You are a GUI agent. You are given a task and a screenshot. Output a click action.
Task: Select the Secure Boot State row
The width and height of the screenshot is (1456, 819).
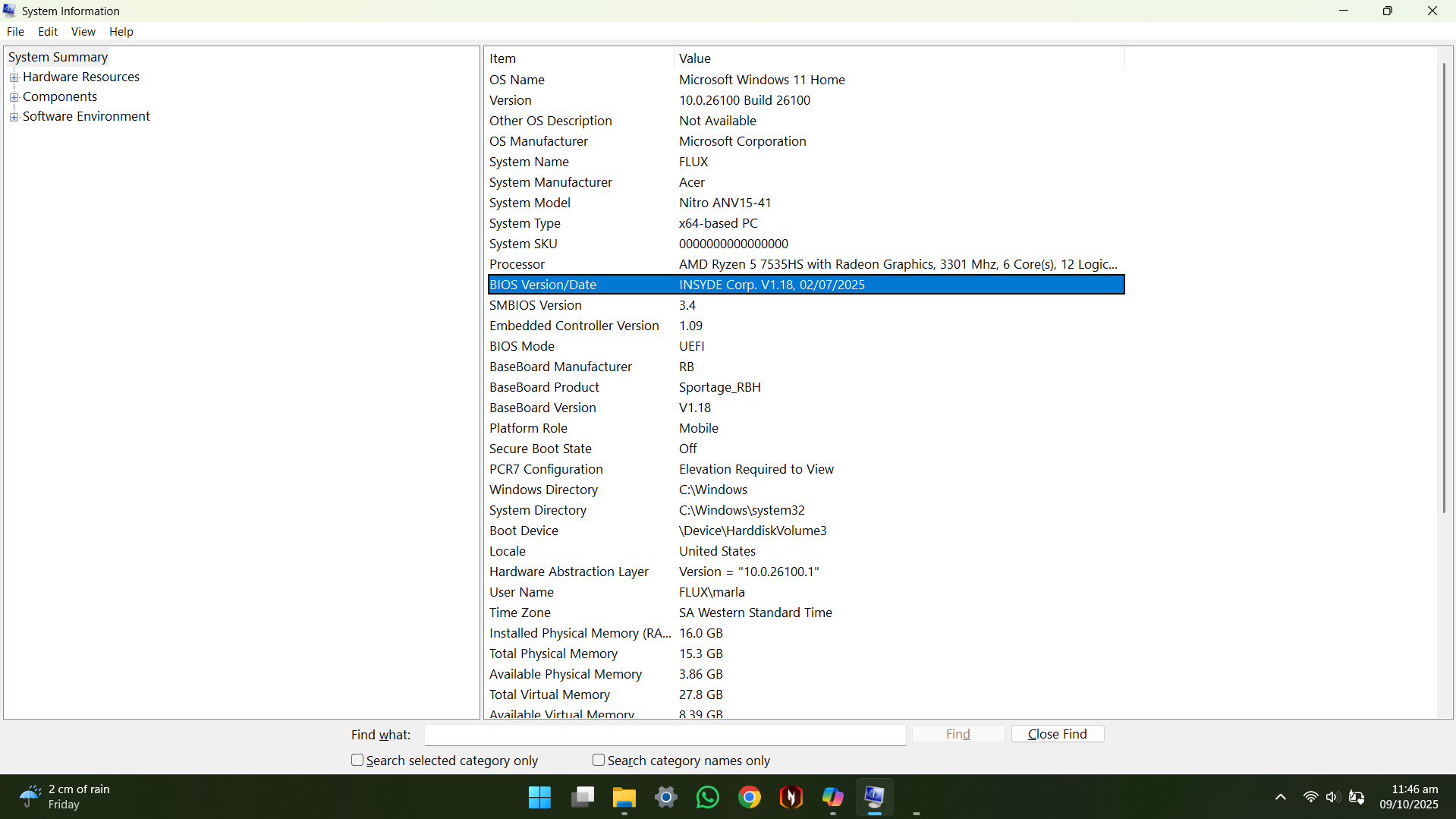coord(806,449)
